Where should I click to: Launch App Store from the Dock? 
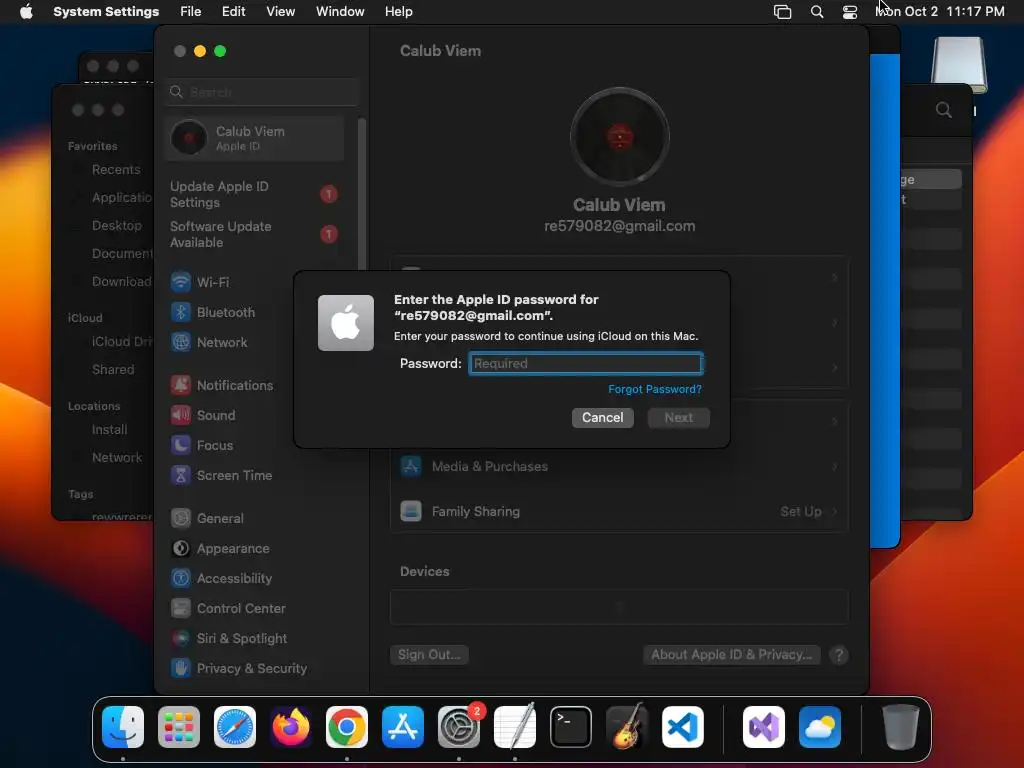point(403,727)
